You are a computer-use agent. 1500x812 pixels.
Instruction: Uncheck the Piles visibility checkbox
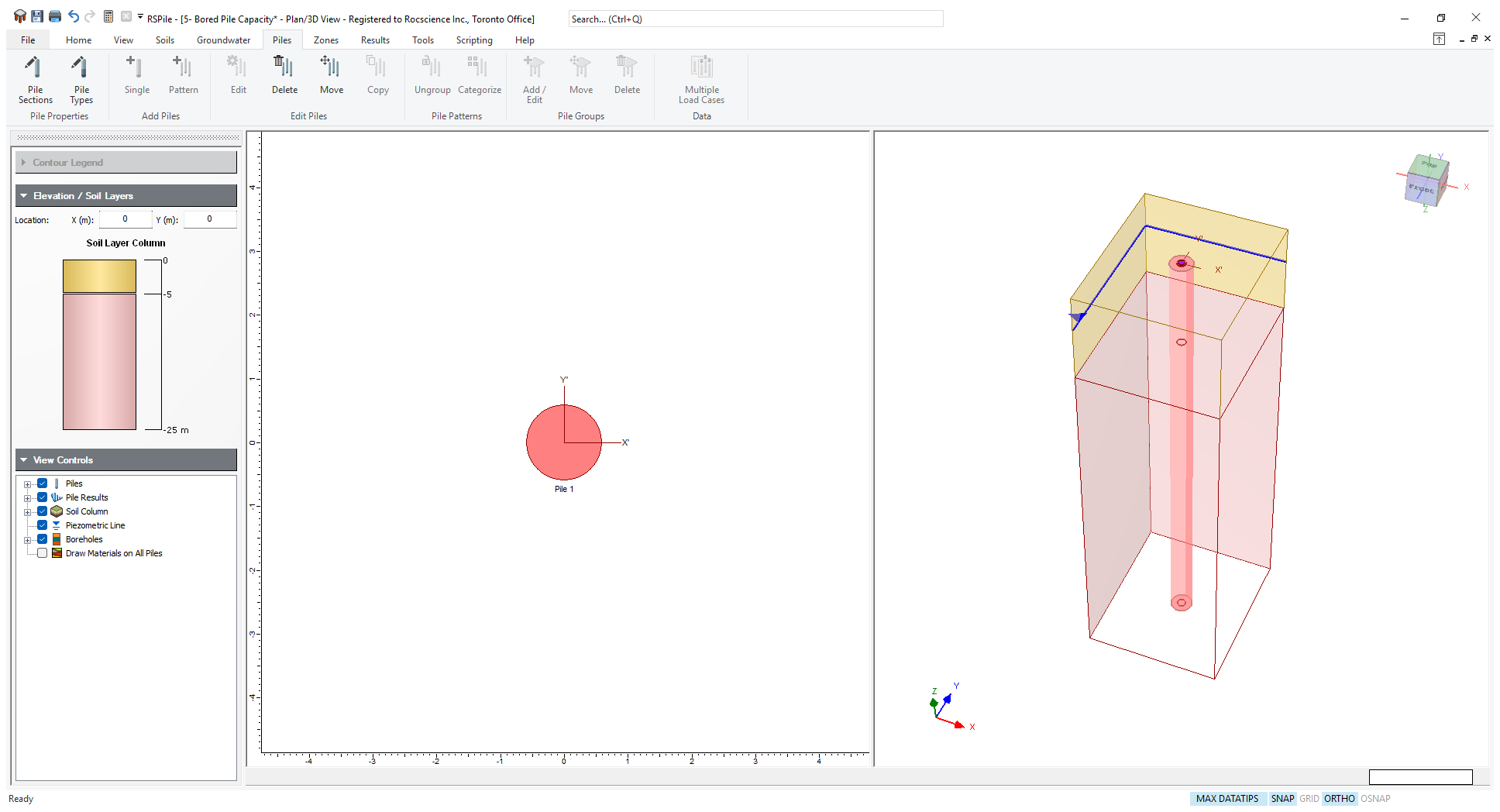click(x=43, y=483)
